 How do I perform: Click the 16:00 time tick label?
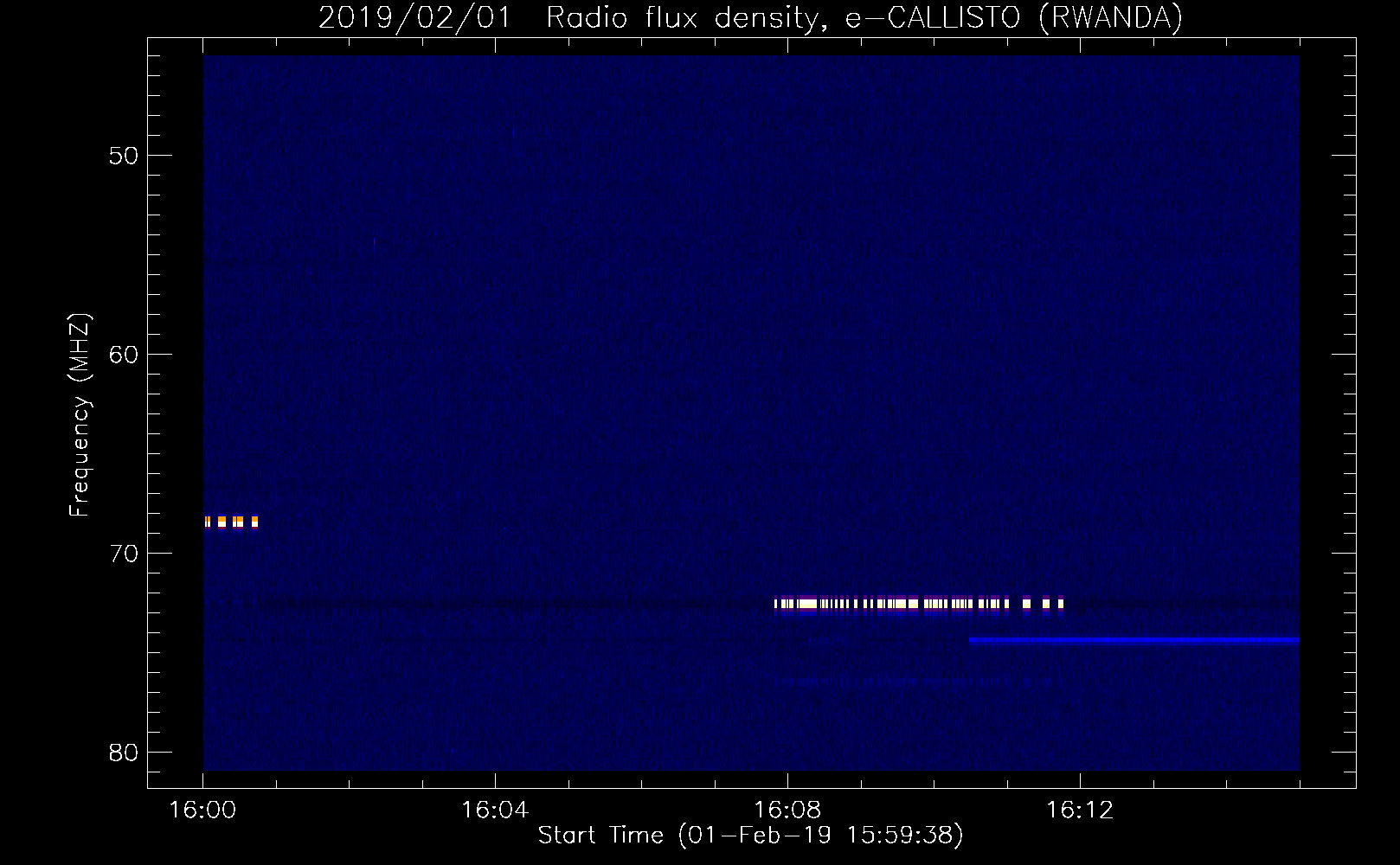(202, 811)
